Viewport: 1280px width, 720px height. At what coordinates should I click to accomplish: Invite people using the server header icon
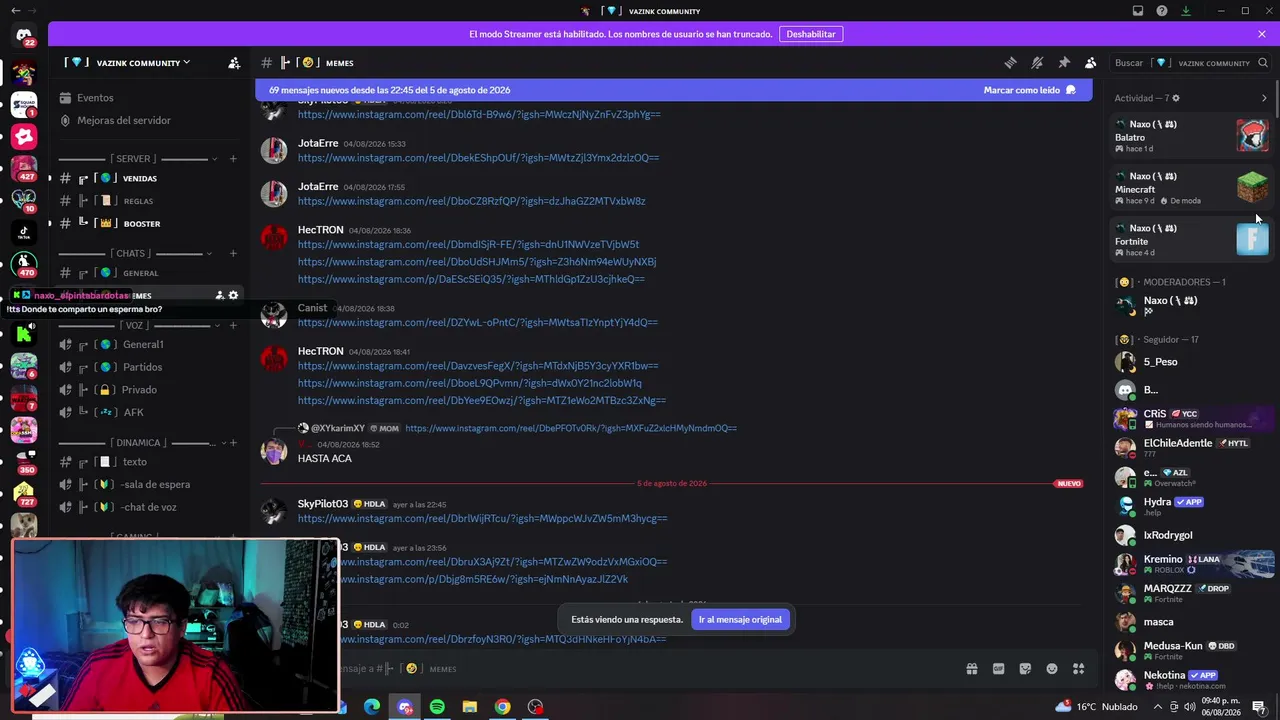(234, 63)
